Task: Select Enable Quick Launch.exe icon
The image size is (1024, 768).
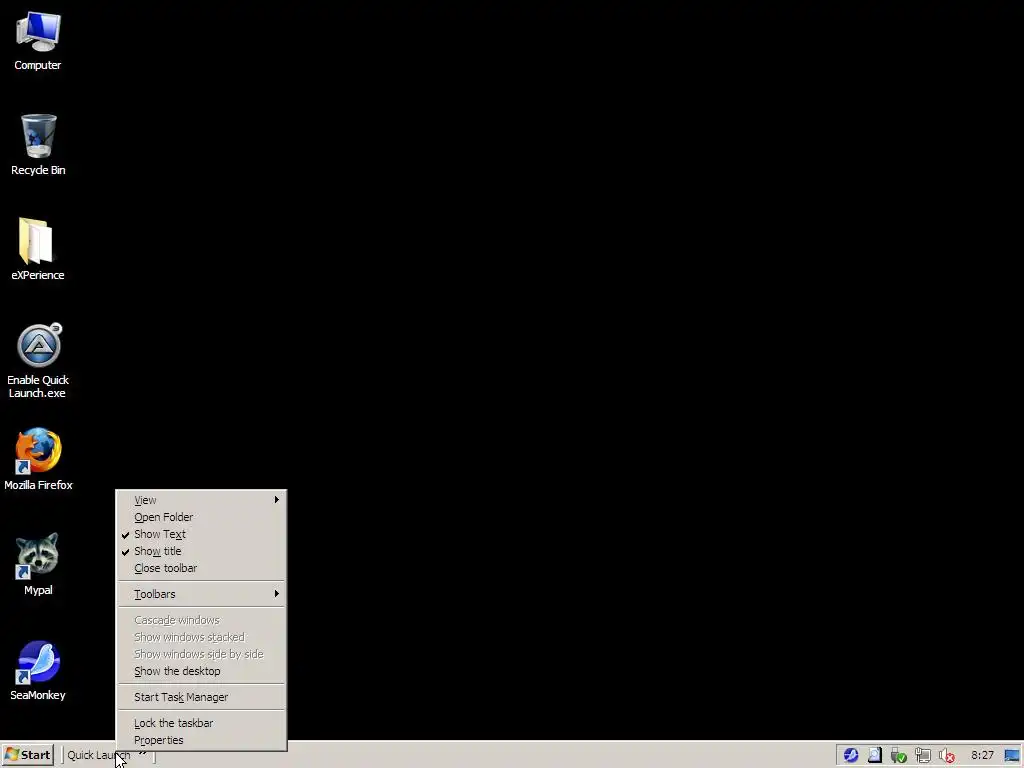Action: pyautogui.click(x=38, y=360)
